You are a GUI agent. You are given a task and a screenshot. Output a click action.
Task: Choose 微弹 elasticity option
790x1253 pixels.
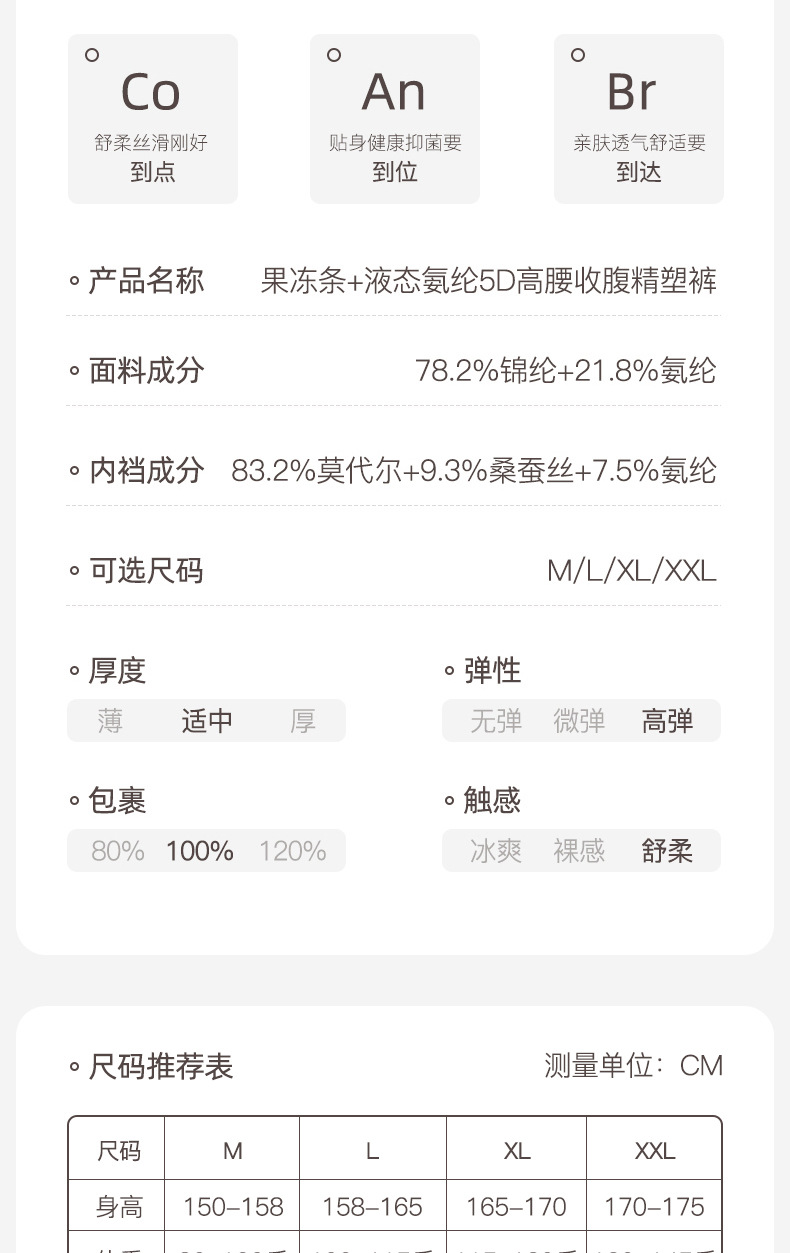(579, 721)
